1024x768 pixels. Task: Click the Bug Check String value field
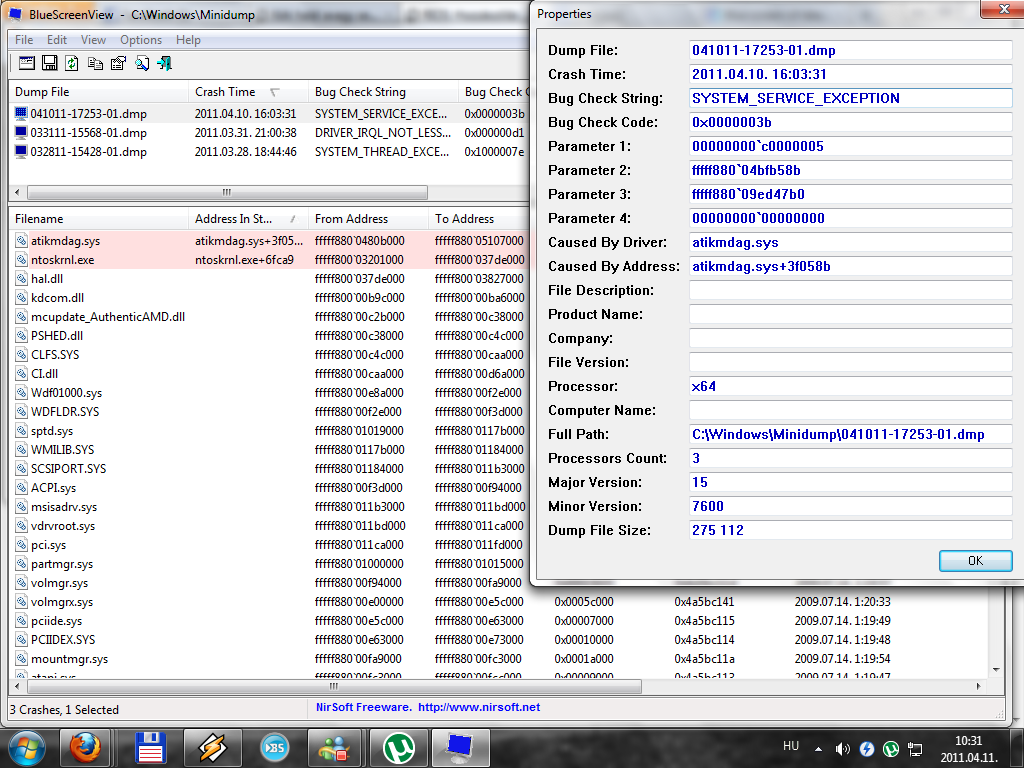point(850,99)
